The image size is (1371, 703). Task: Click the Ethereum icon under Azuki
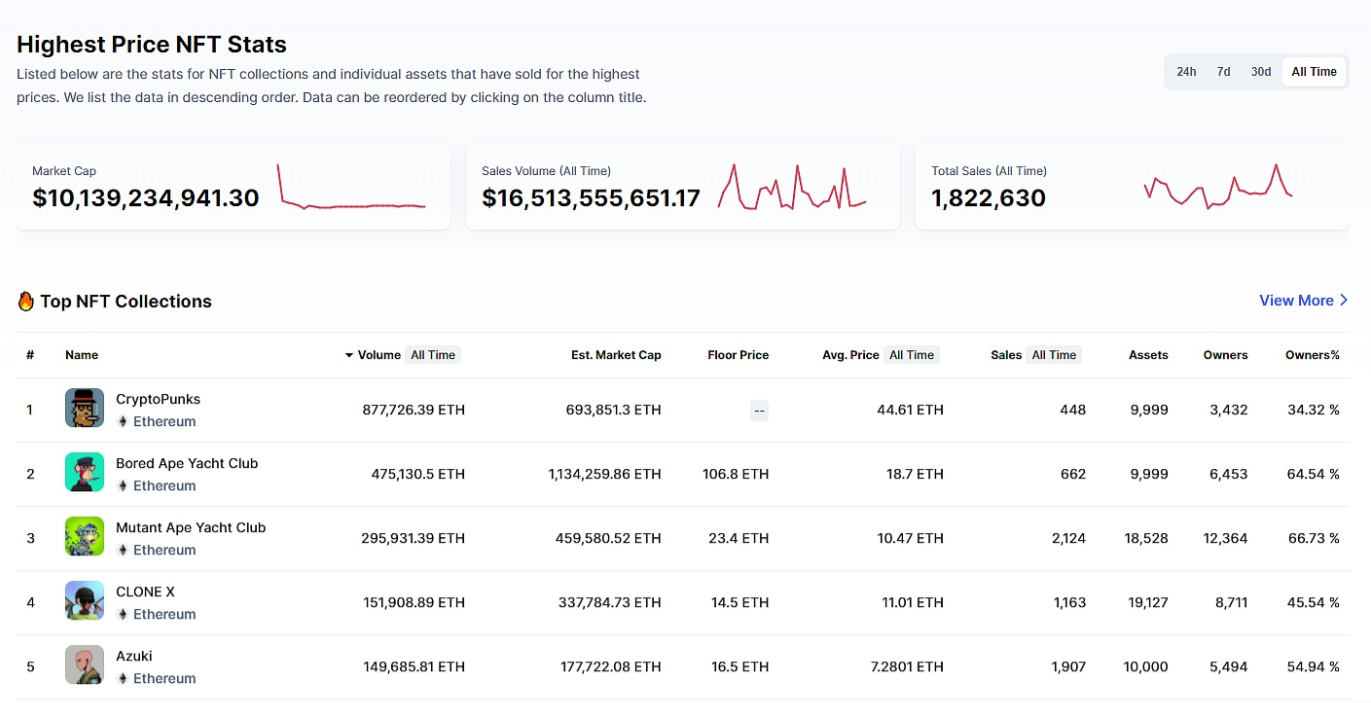tap(123, 679)
